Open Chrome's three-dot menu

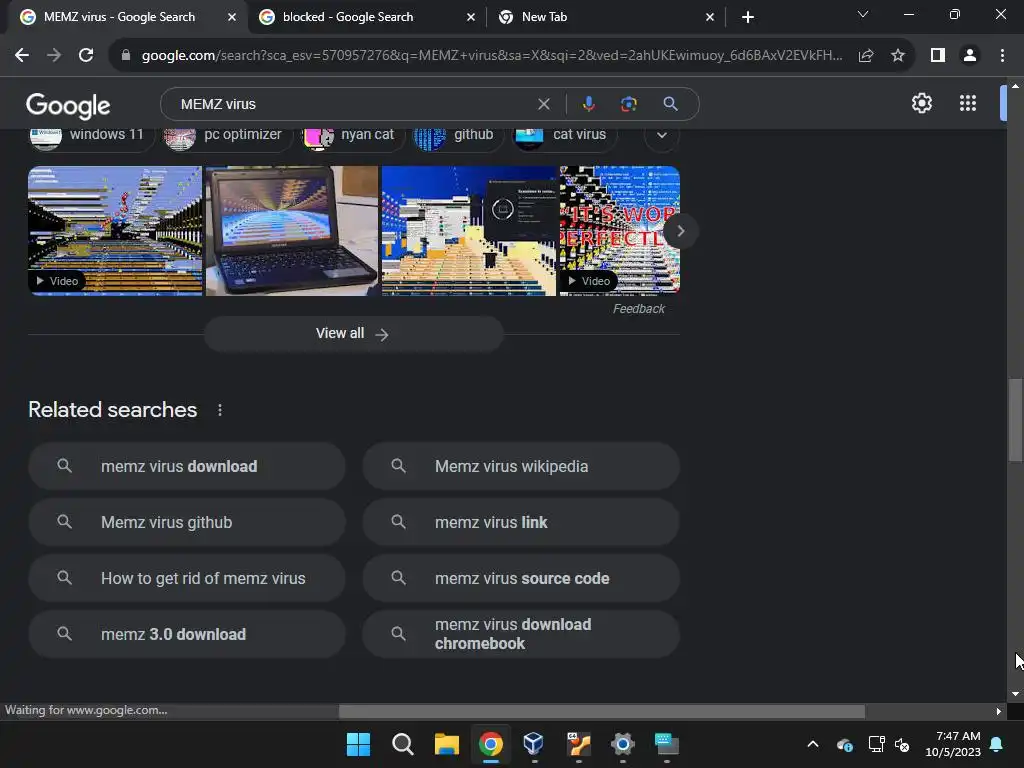point(1002,56)
